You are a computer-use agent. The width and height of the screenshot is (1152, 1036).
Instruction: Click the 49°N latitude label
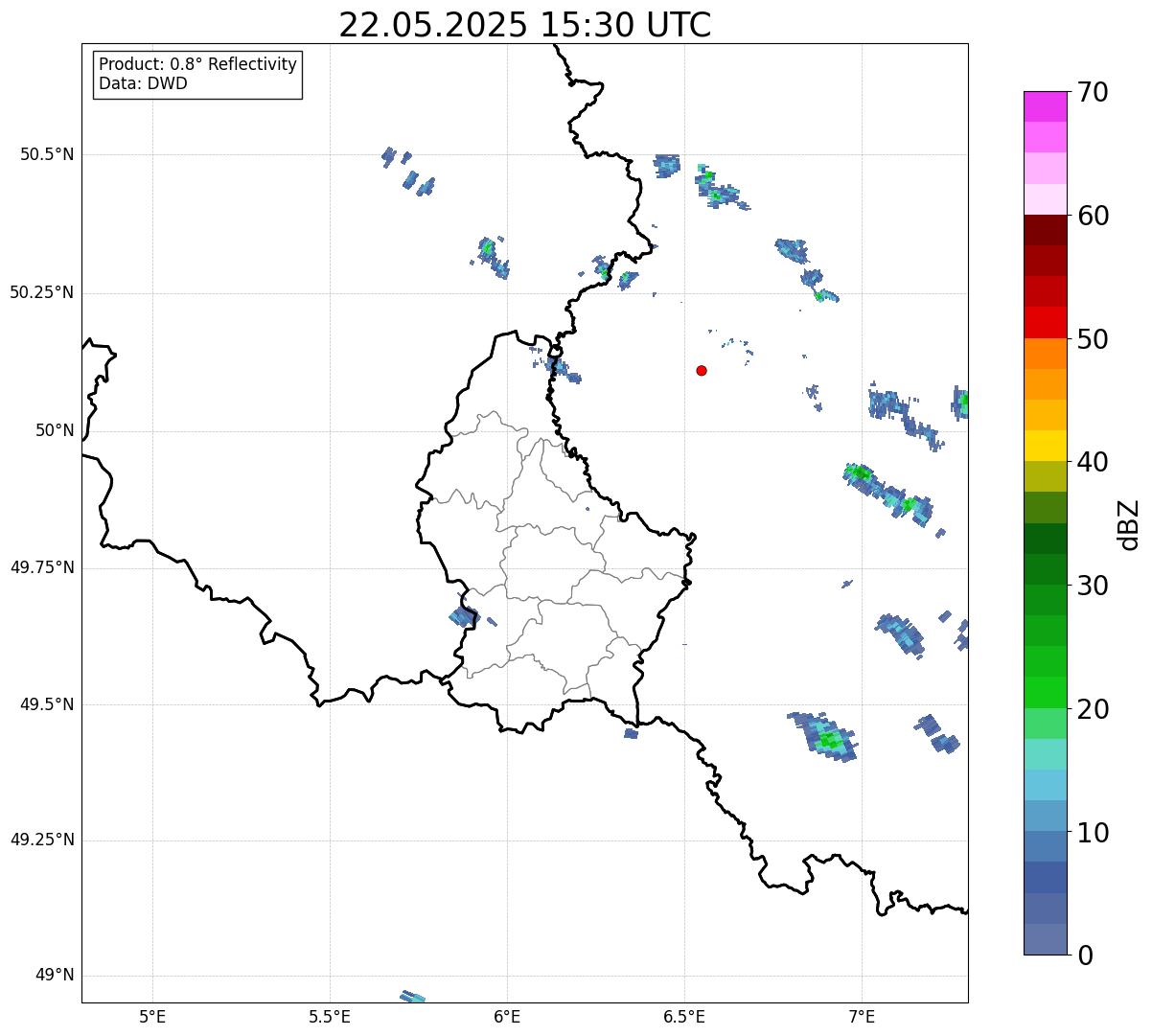[x=55, y=976]
